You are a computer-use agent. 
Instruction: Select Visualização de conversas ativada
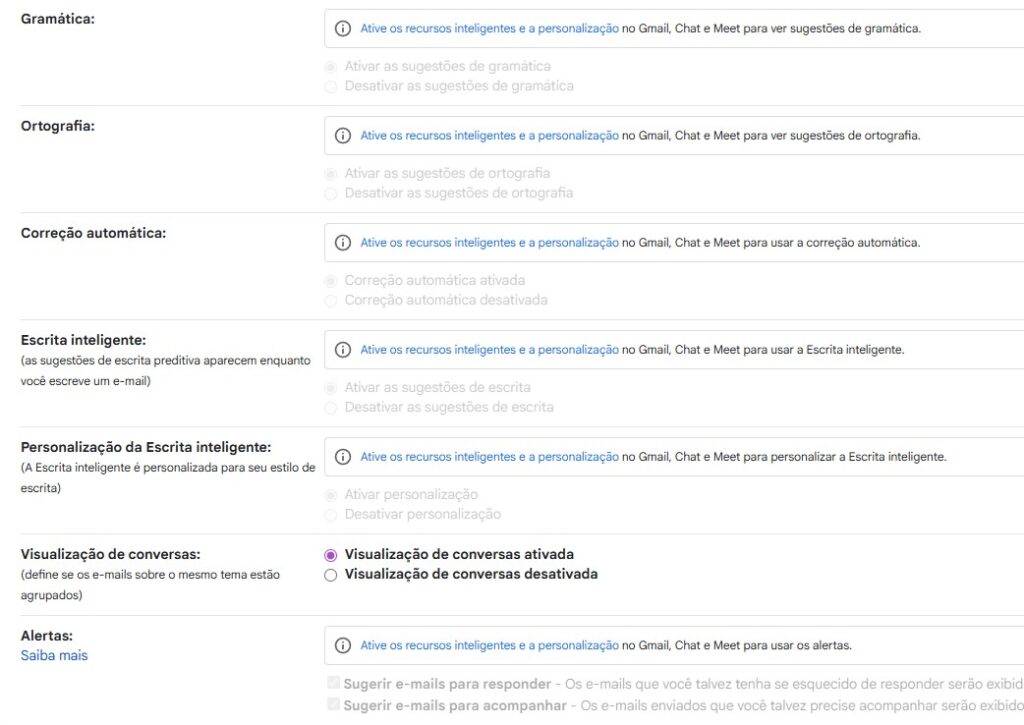tap(331, 553)
